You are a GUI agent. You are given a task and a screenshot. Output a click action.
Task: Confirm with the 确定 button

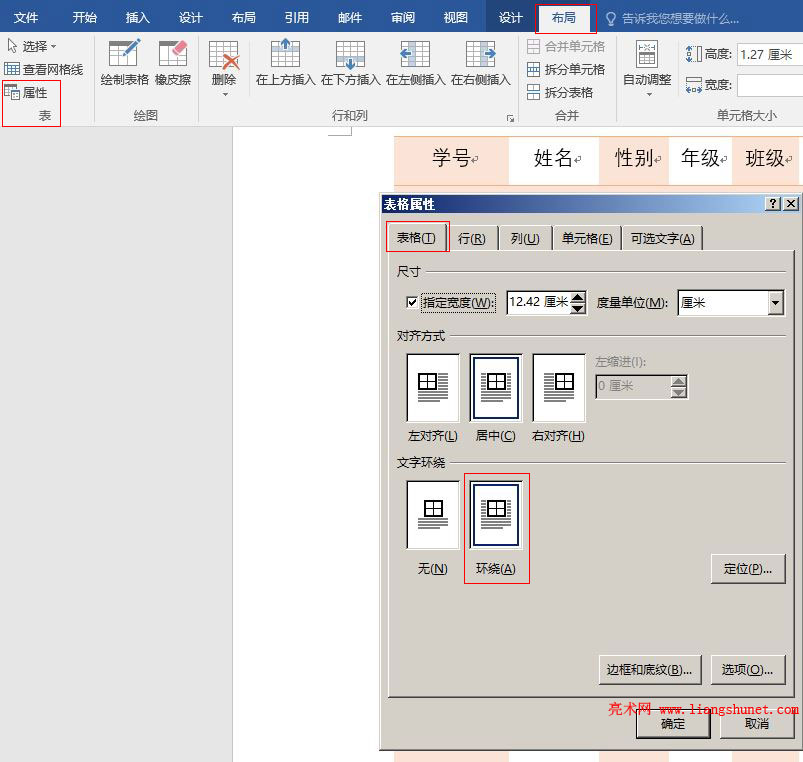(x=673, y=724)
